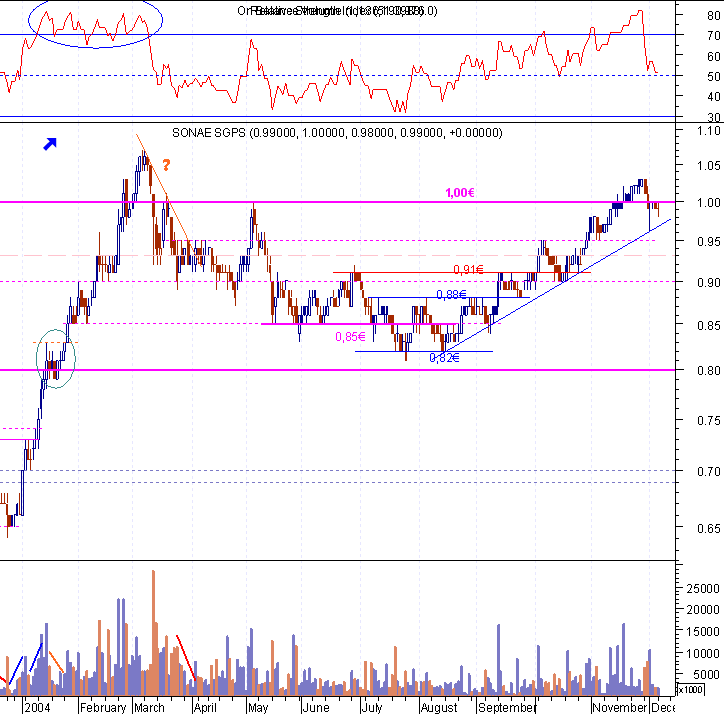Viewport: 724px width, 714px height.
Task: Click the 80 value on RSI scale
Action: (x=714, y=16)
